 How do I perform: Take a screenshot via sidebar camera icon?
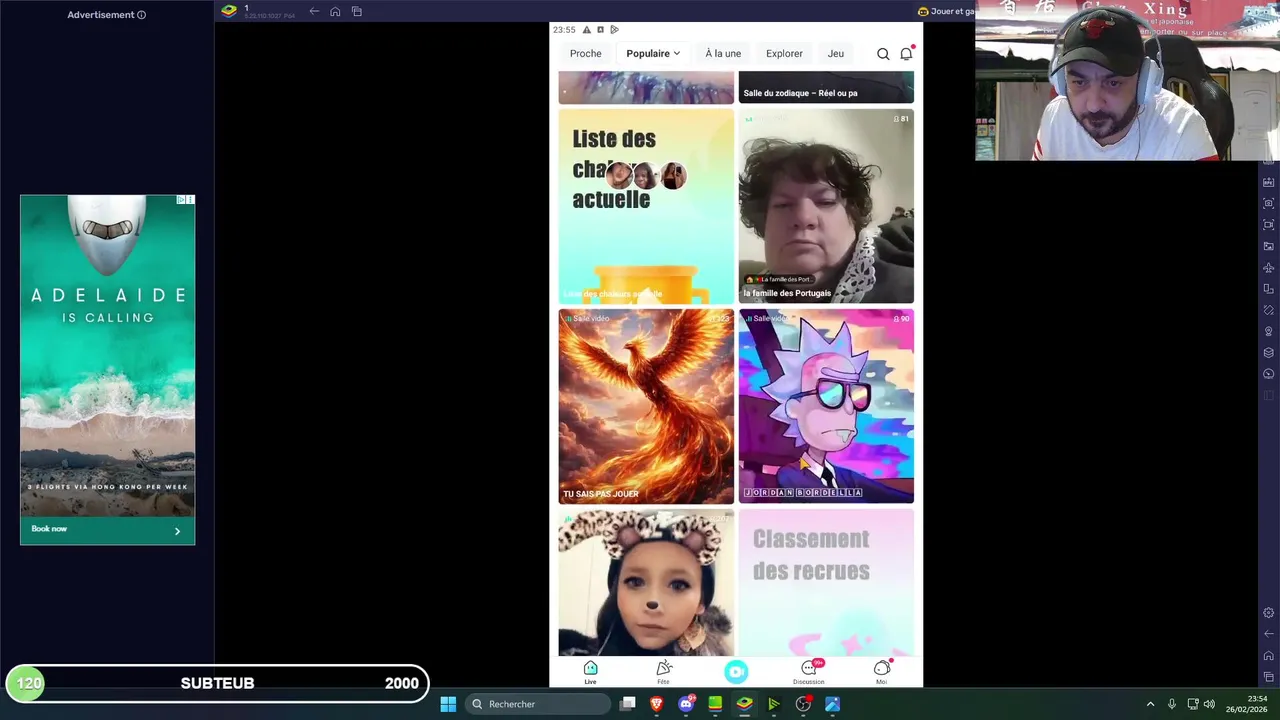(1269, 203)
